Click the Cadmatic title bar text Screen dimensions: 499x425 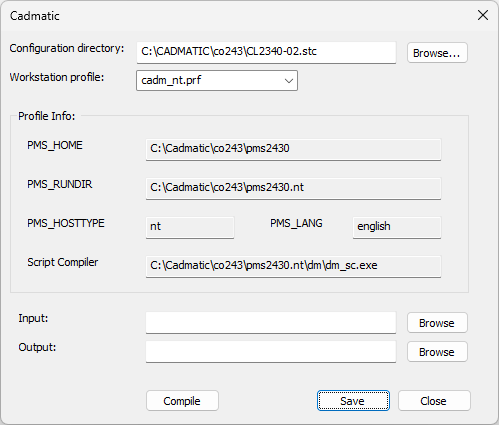(35, 16)
